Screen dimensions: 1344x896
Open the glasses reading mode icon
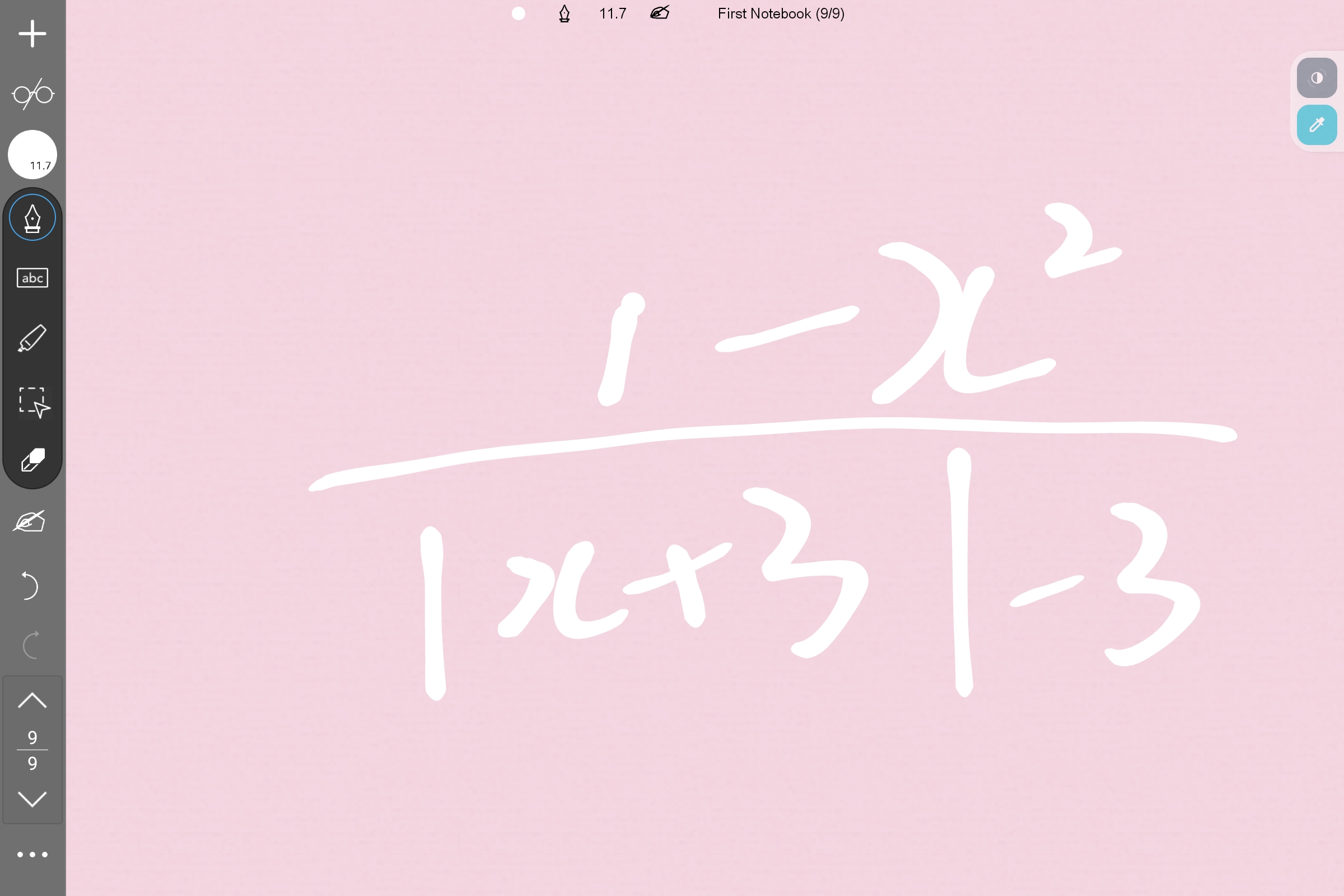coord(32,94)
